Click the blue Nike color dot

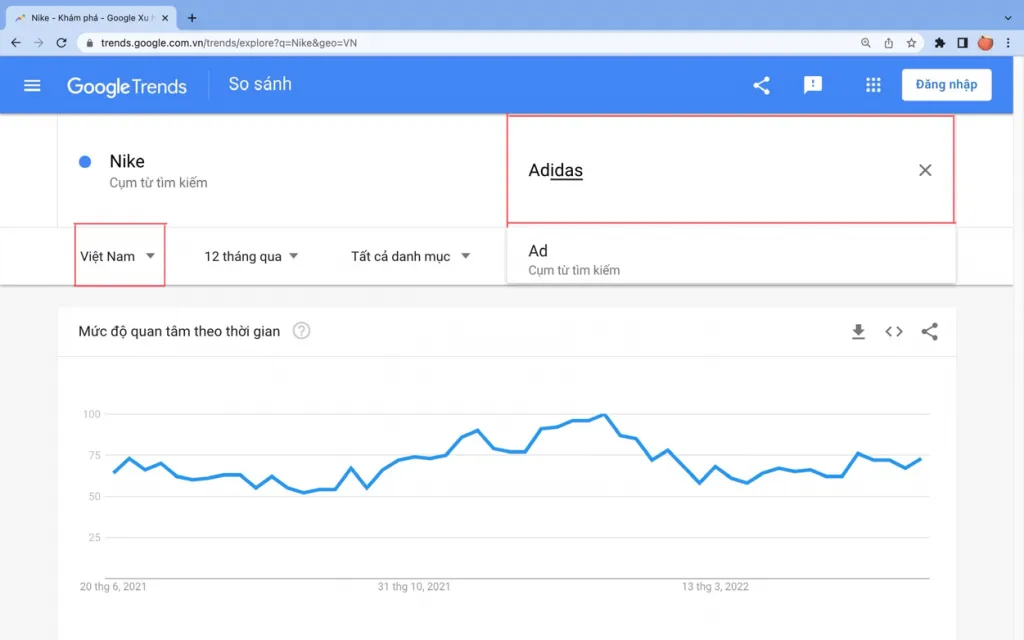pyautogui.click(x=85, y=161)
